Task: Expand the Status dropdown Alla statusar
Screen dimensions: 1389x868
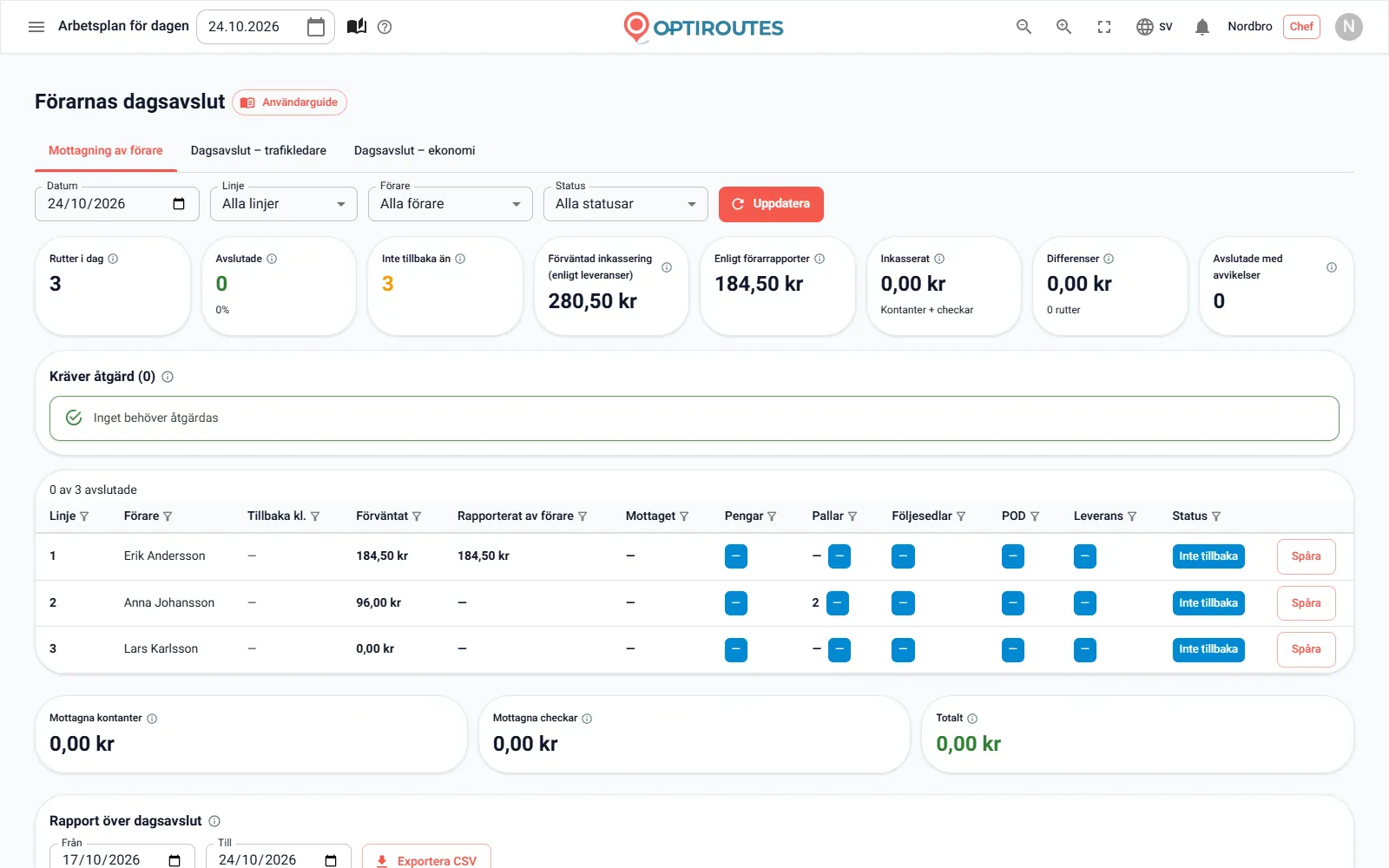Action: pyautogui.click(x=626, y=204)
